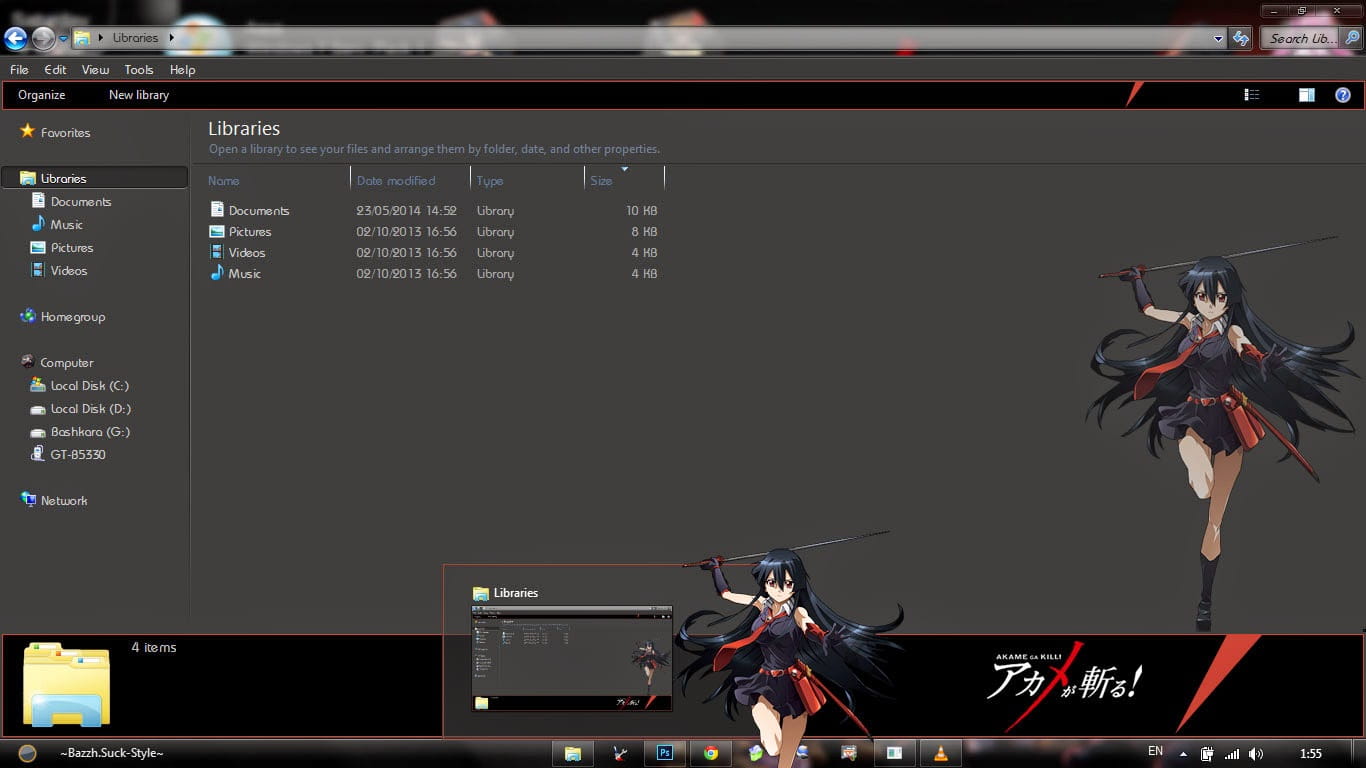Select the Pictures library icon in file list

point(217,231)
